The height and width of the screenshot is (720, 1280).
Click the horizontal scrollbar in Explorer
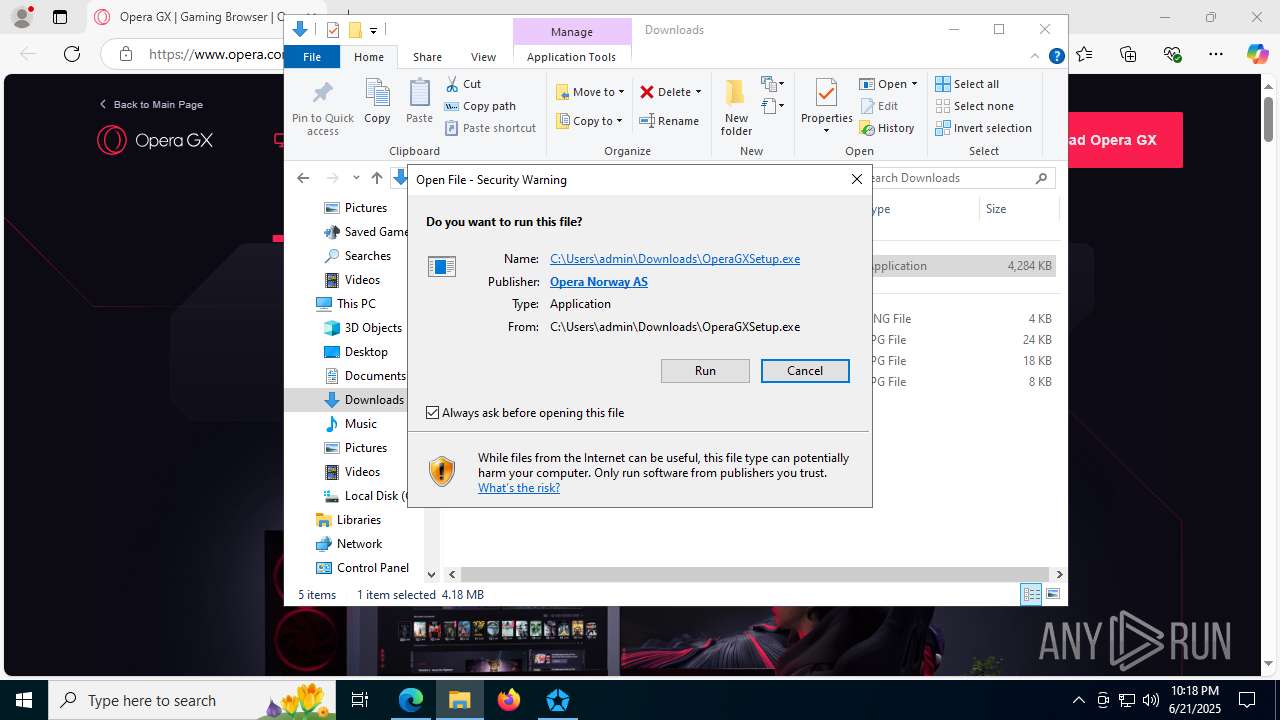click(x=755, y=575)
